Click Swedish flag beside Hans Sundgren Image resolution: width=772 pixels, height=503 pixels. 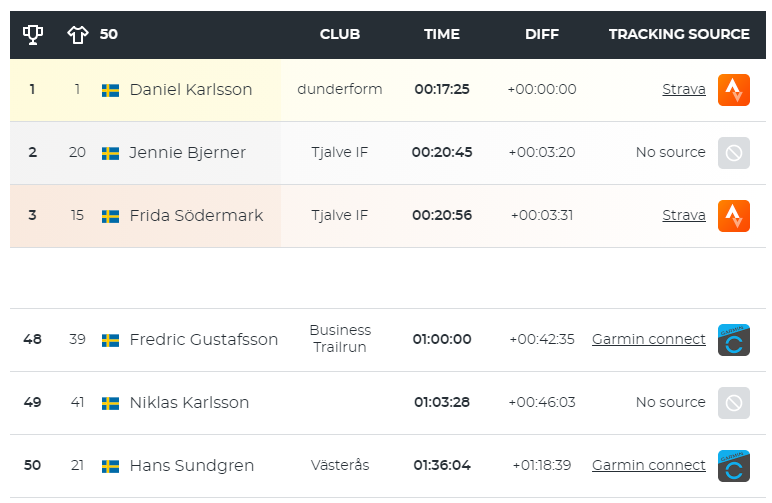click(x=110, y=467)
